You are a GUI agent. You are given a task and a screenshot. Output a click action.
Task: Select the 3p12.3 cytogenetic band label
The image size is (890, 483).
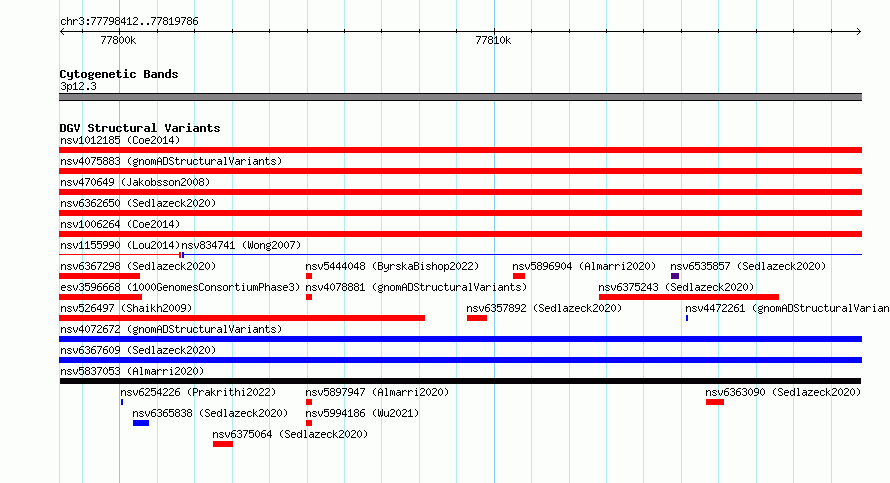tap(78, 86)
